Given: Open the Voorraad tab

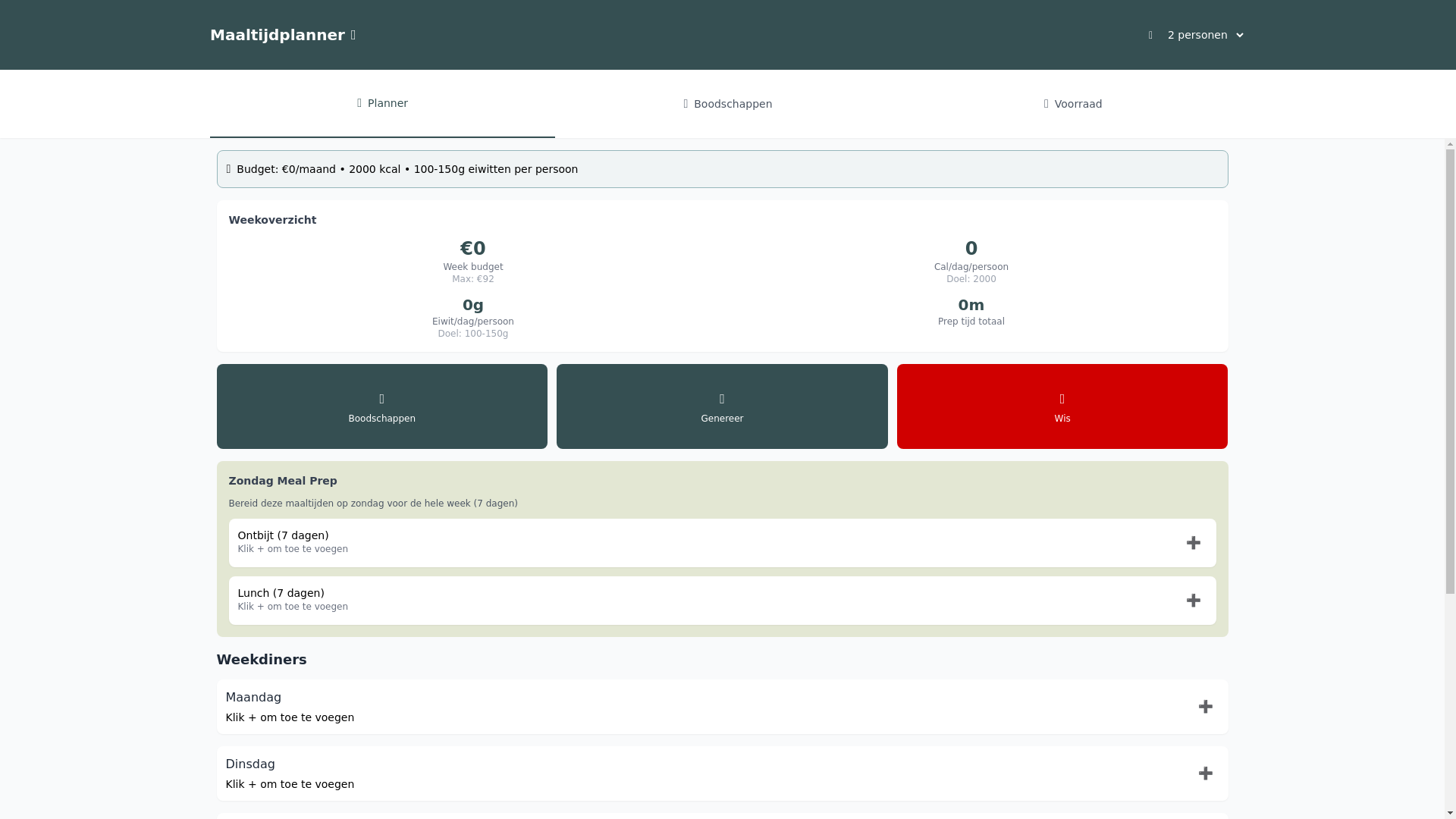Looking at the screenshot, I should coord(1072,104).
